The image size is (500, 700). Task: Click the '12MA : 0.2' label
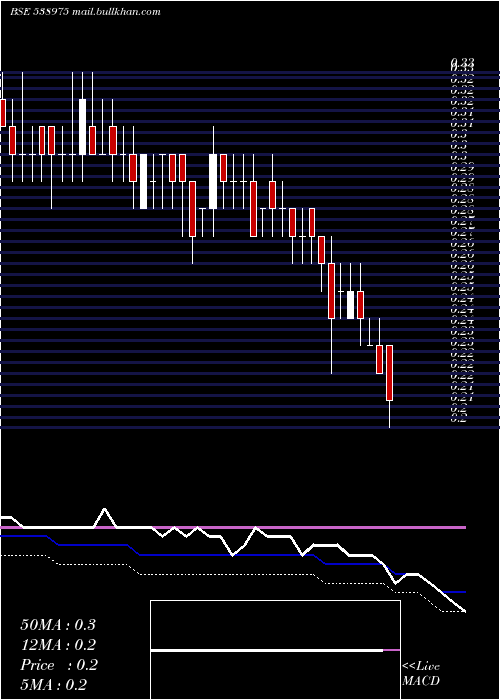[58, 645]
